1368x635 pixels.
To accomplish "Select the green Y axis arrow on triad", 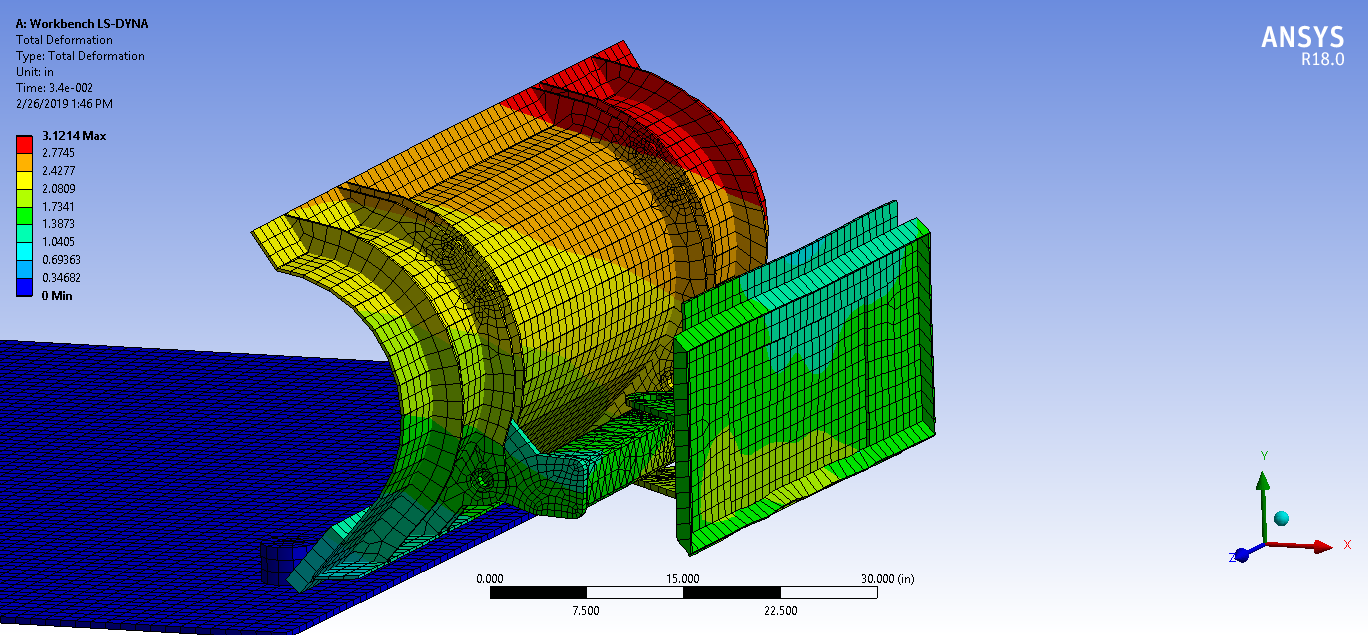I will pos(1263,483).
